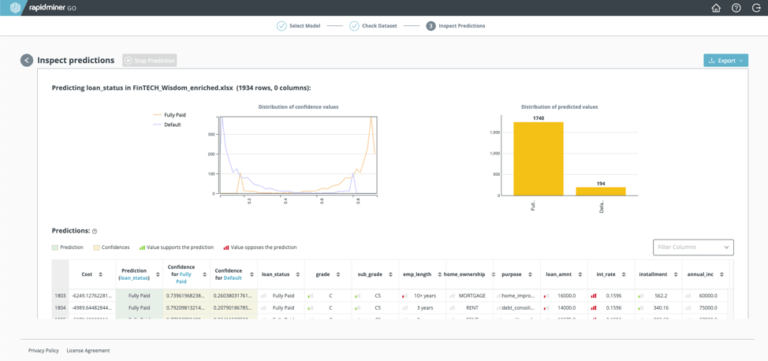The image size is (768, 361).
Task: Open the help question mark icon
Action: tap(736, 8)
